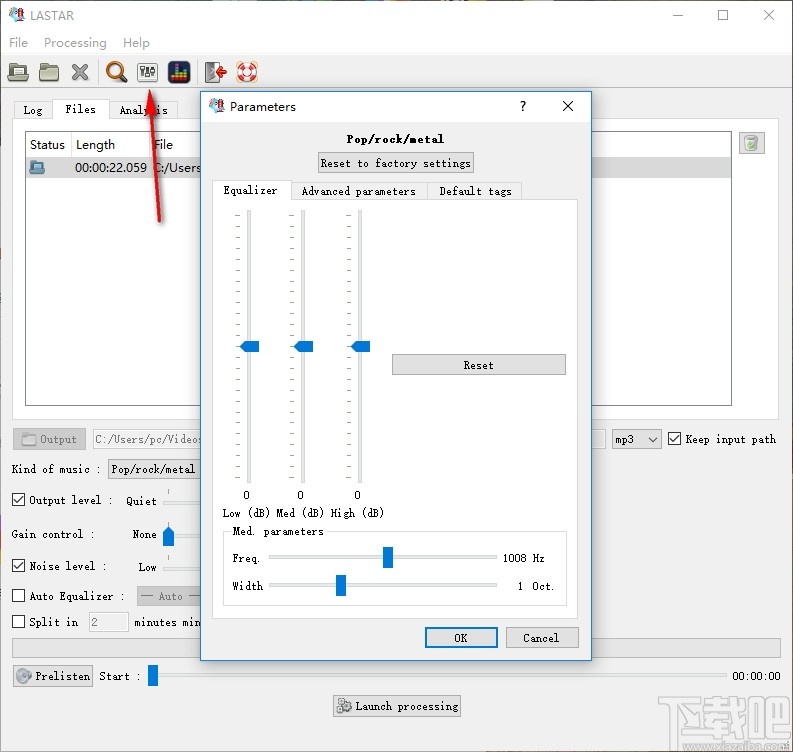Switch to the Files tab
Viewport: 793px width, 752px height.
coord(80,109)
